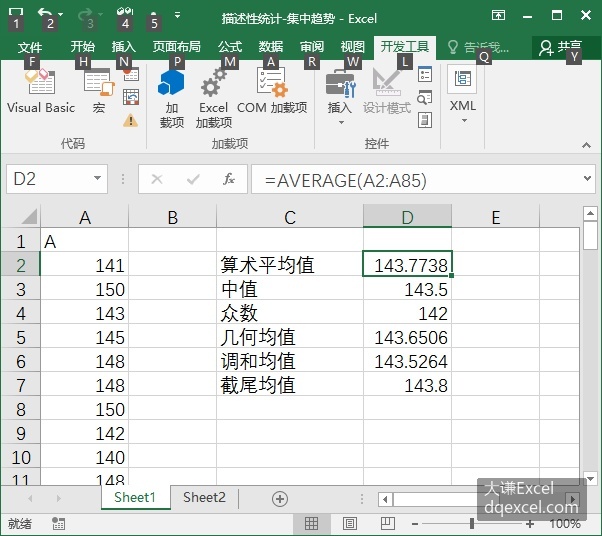Click the Undo button

click(x=45, y=15)
